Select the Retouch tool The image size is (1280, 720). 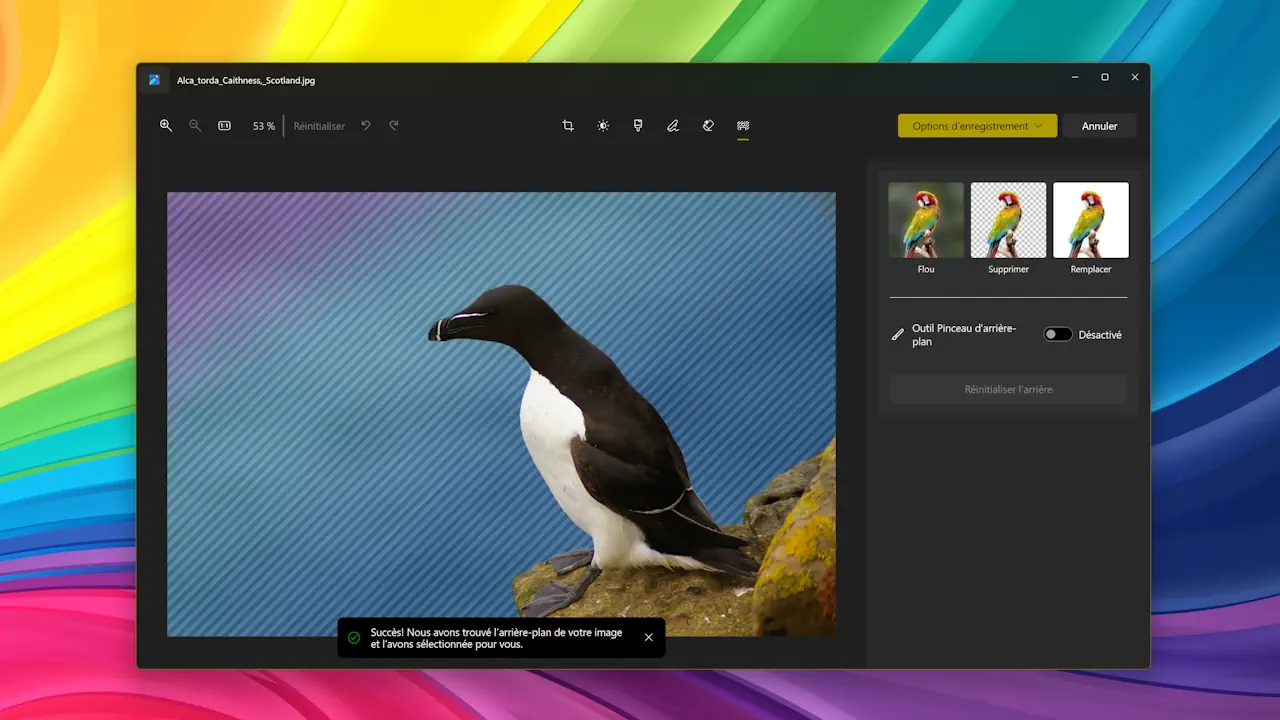[708, 125]
